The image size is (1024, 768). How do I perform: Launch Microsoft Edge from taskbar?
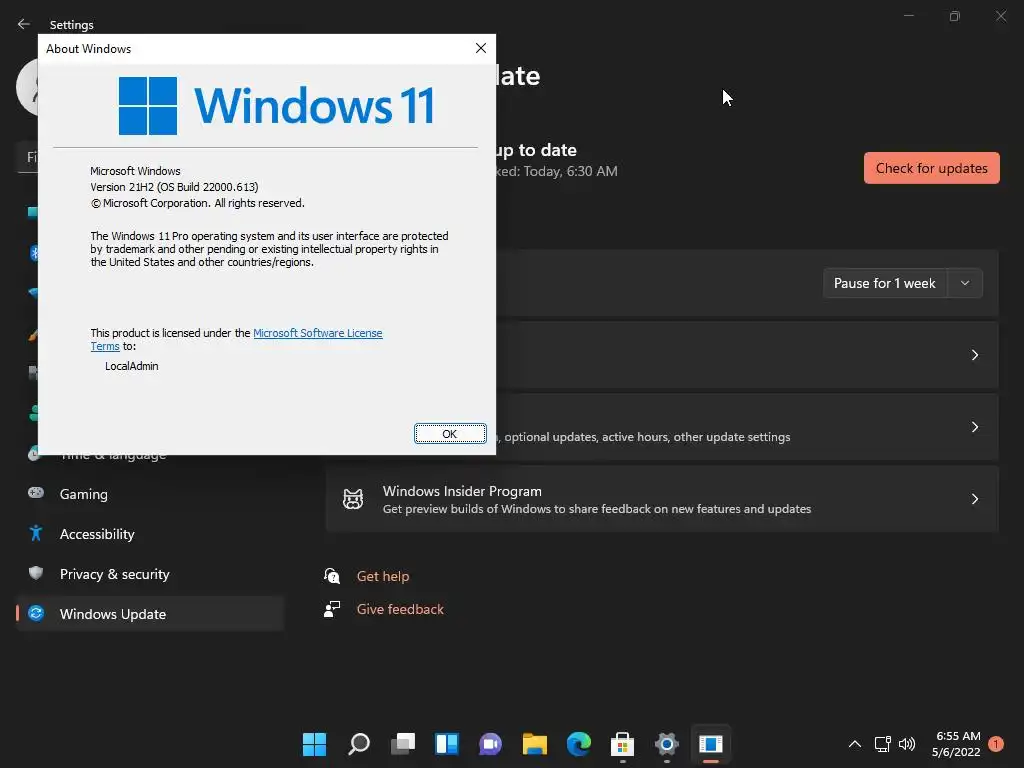[579, 744]
